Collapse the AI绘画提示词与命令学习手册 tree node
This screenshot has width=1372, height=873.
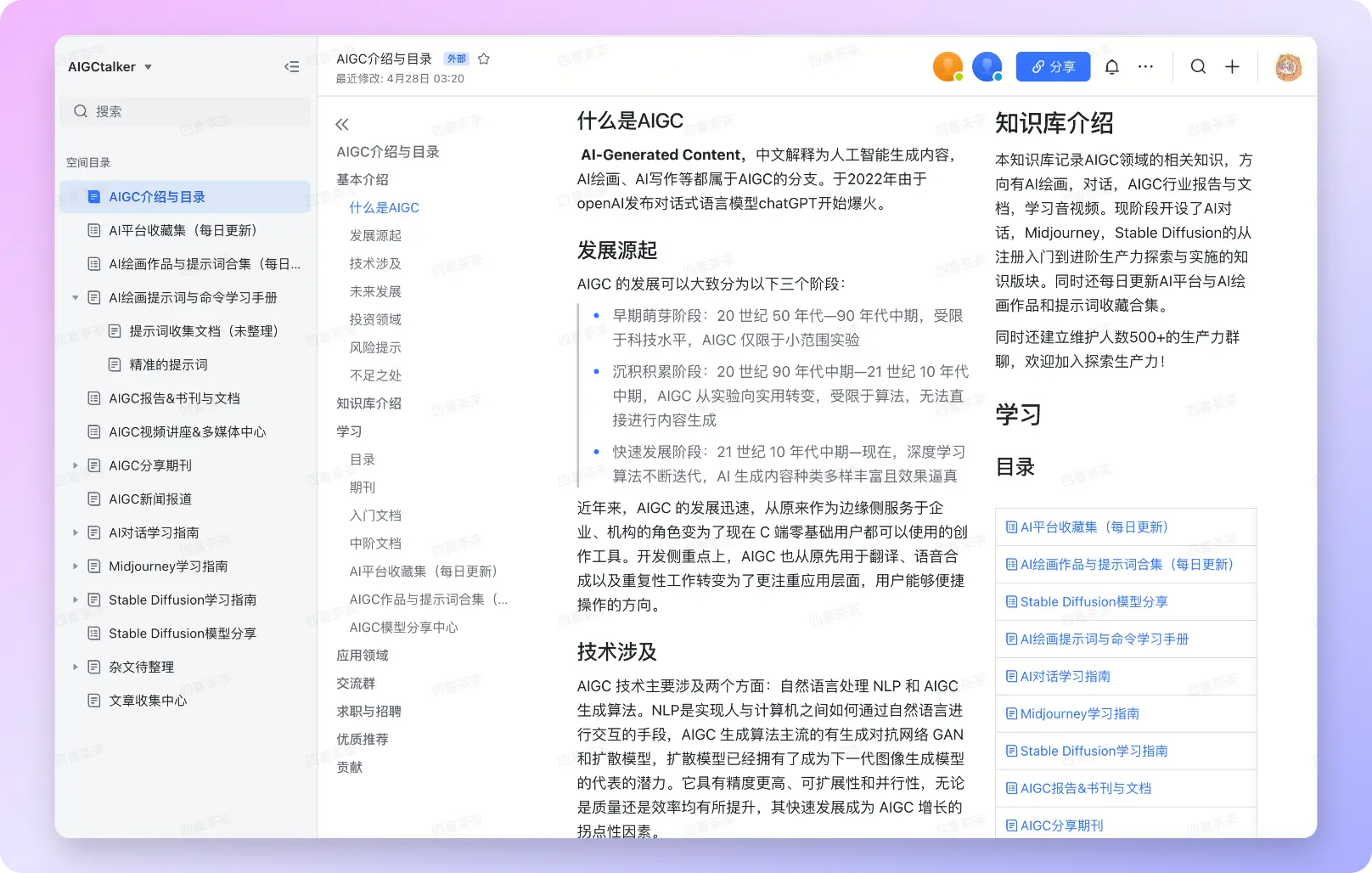pyautogui.click(x=76, y=298)
